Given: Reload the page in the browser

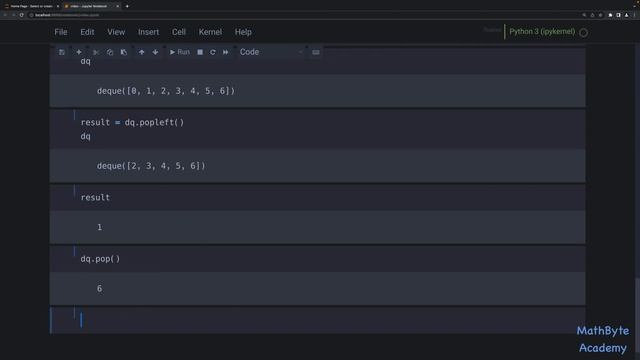Looking at the screenshot, I should click(22, 15).
